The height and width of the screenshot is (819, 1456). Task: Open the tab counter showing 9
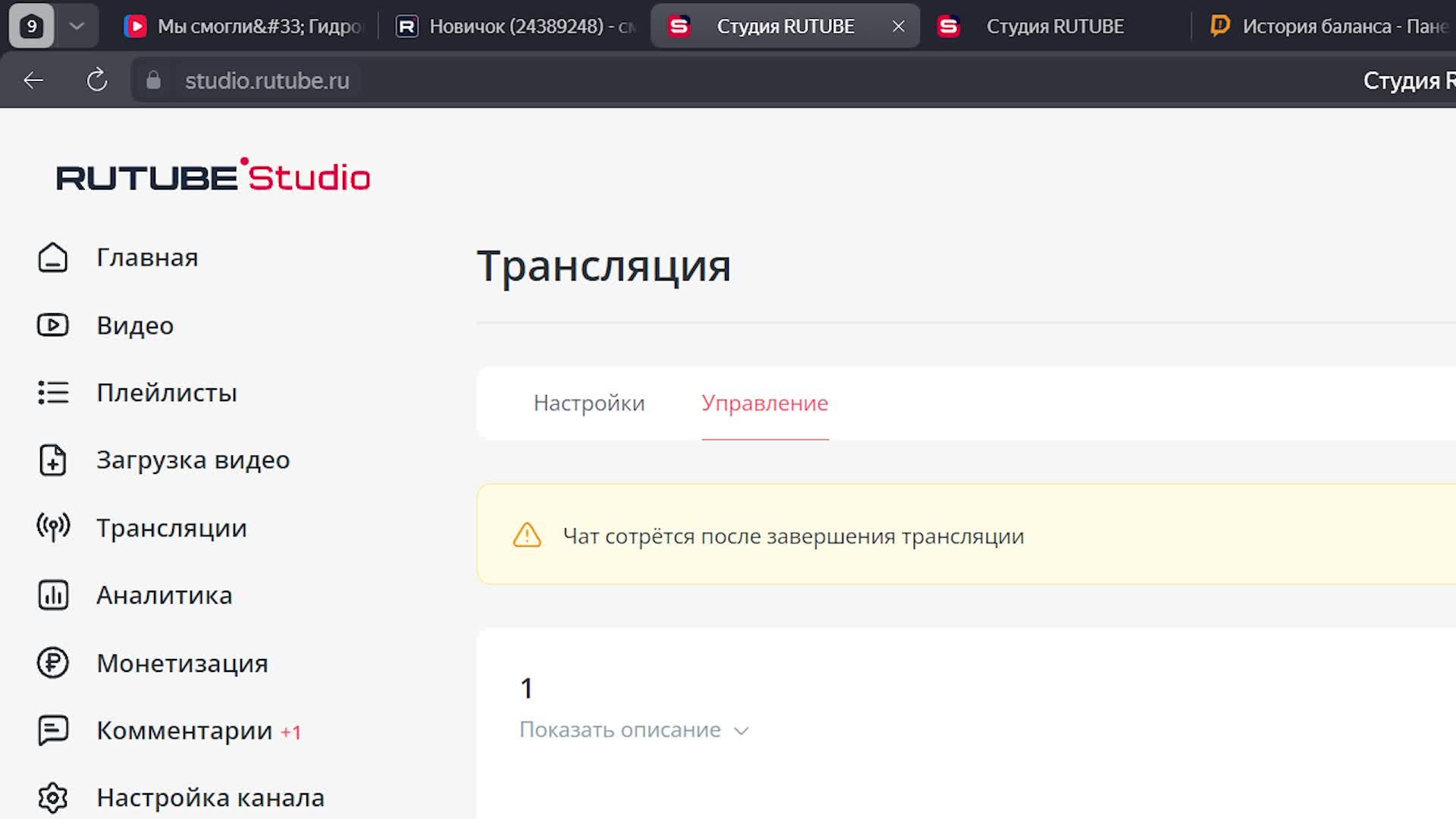click(x=31, y=26)
